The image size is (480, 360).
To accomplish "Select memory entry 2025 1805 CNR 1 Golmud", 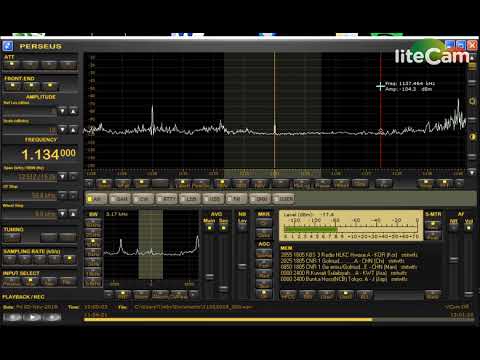I will 343,261.
